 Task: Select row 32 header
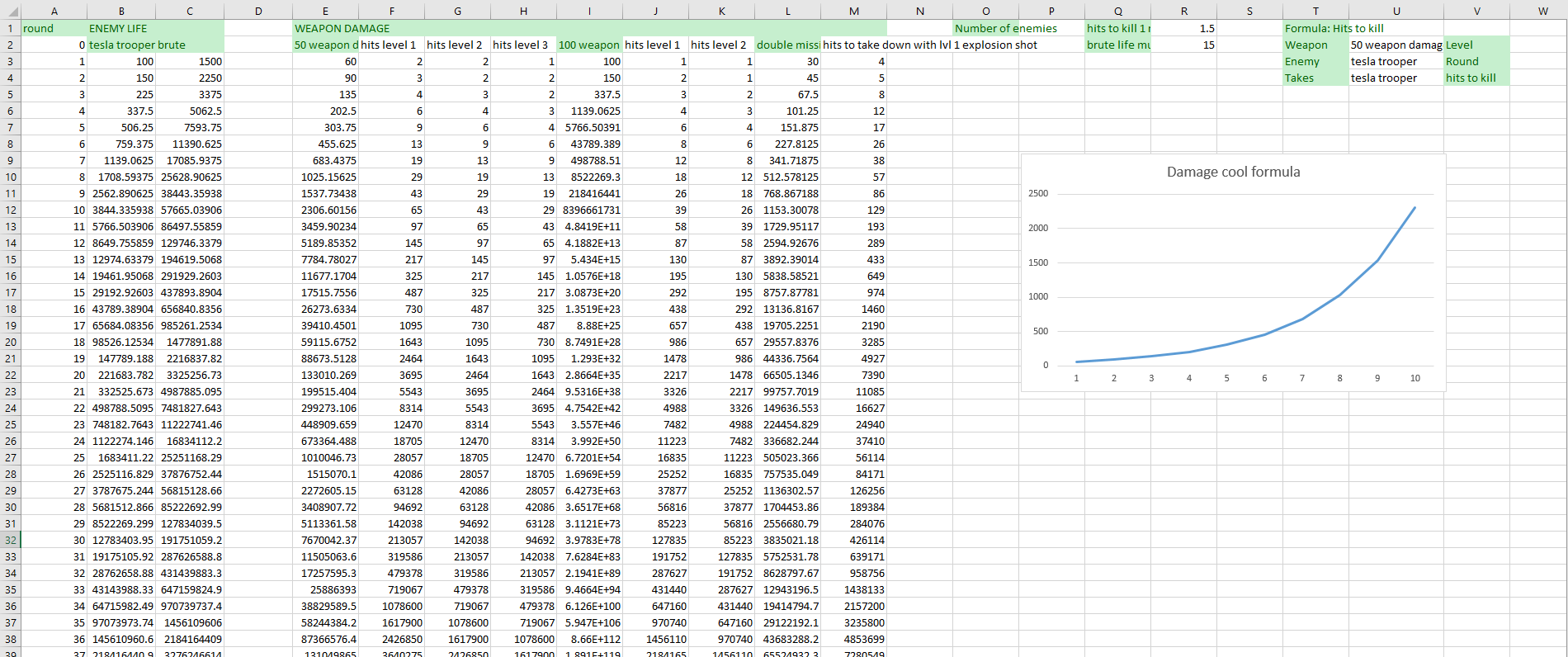click(x=10, y=540)
